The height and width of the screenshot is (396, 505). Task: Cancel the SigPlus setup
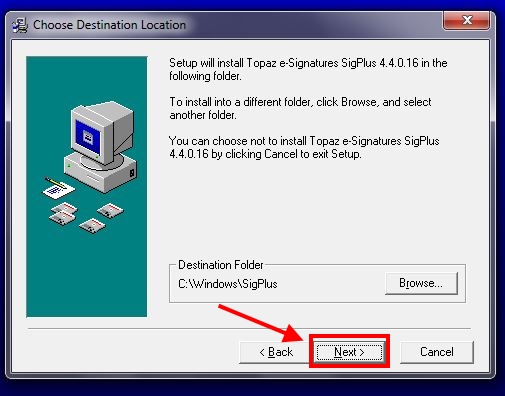[x=437, y=352]
